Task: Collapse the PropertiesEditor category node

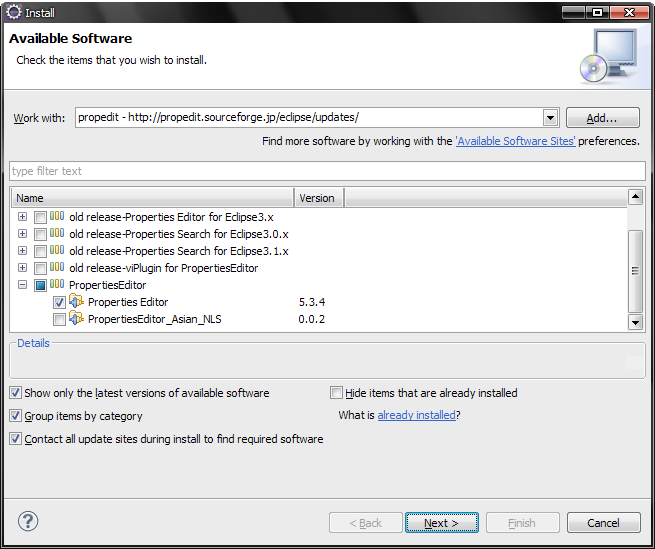Action: 23,285
